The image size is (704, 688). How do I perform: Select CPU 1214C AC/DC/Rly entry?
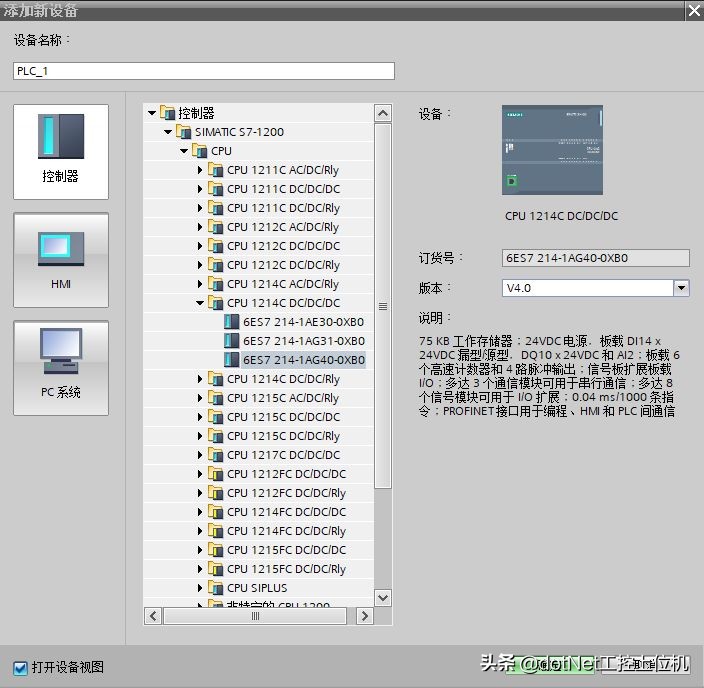tap(283, 284)
